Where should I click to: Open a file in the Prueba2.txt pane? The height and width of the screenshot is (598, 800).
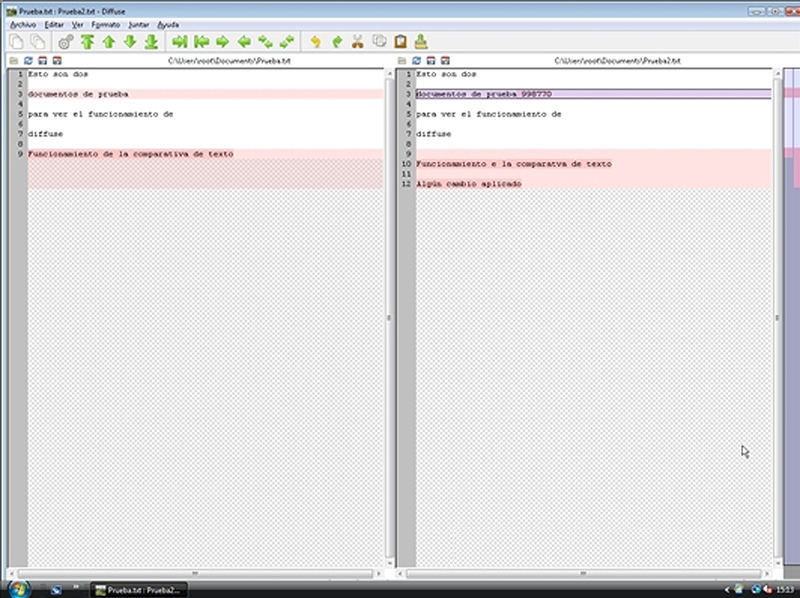(402, 61)
